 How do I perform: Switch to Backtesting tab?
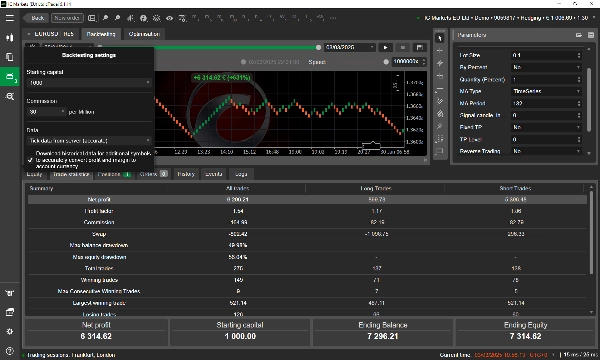tap(101, 34)
